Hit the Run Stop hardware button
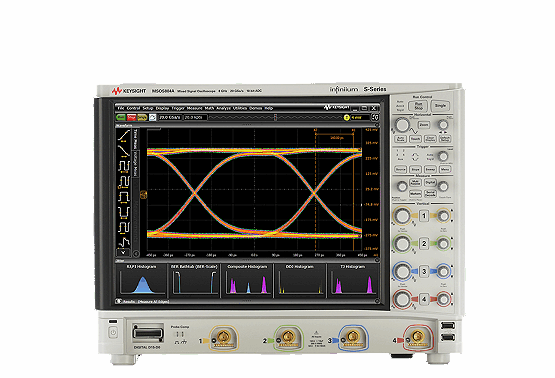Image resolution: width=555 pixels, height=378 pixels. coord(418,105)
